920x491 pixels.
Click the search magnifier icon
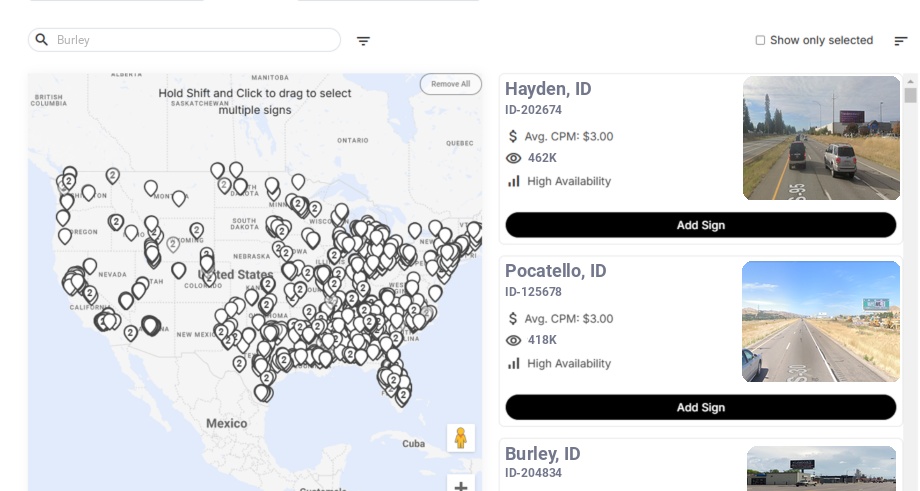[42, 40]
